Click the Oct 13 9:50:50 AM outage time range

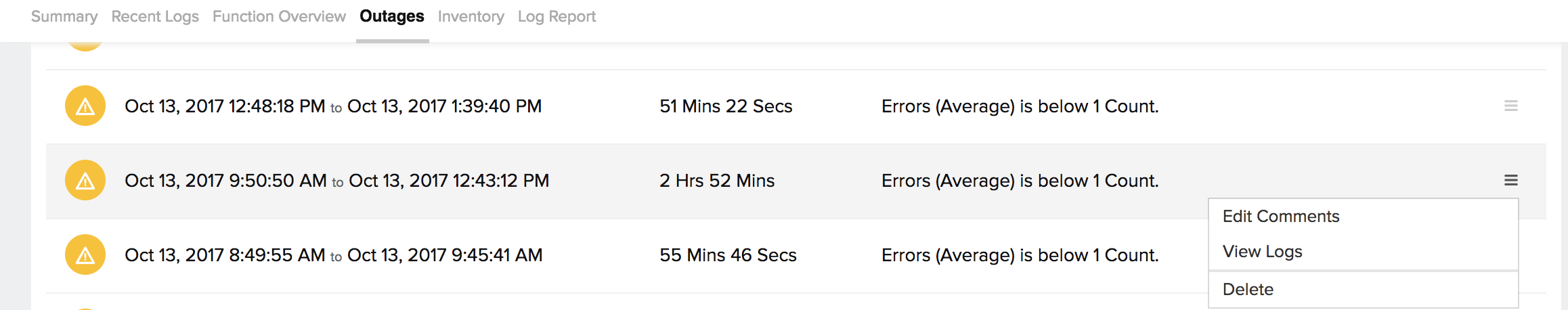pyautogui.click(x=336, y=181)
